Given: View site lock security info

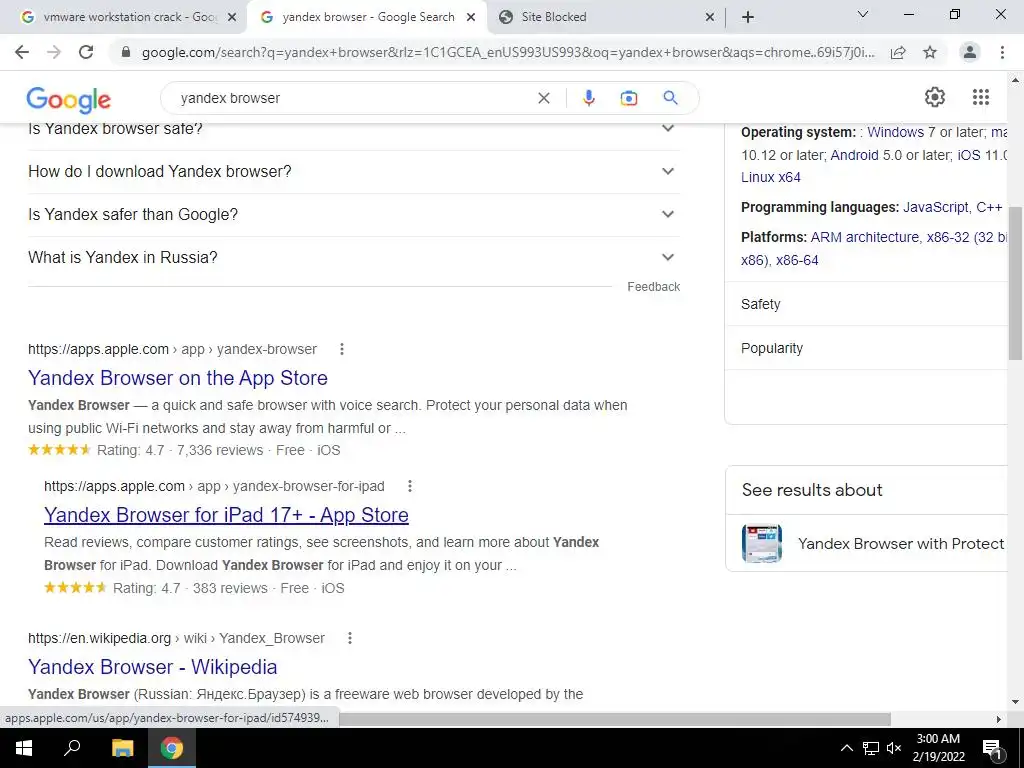Looking at the screenshot, I should (x=126, y=52).
